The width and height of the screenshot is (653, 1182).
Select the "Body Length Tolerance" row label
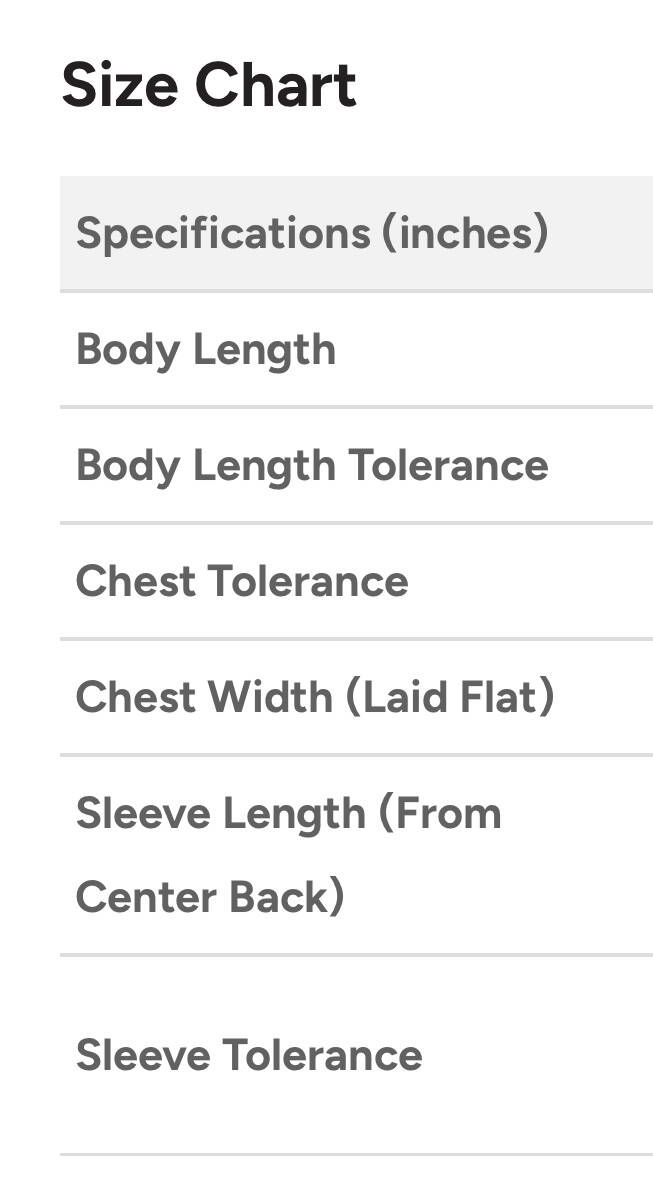pos(312,466)
